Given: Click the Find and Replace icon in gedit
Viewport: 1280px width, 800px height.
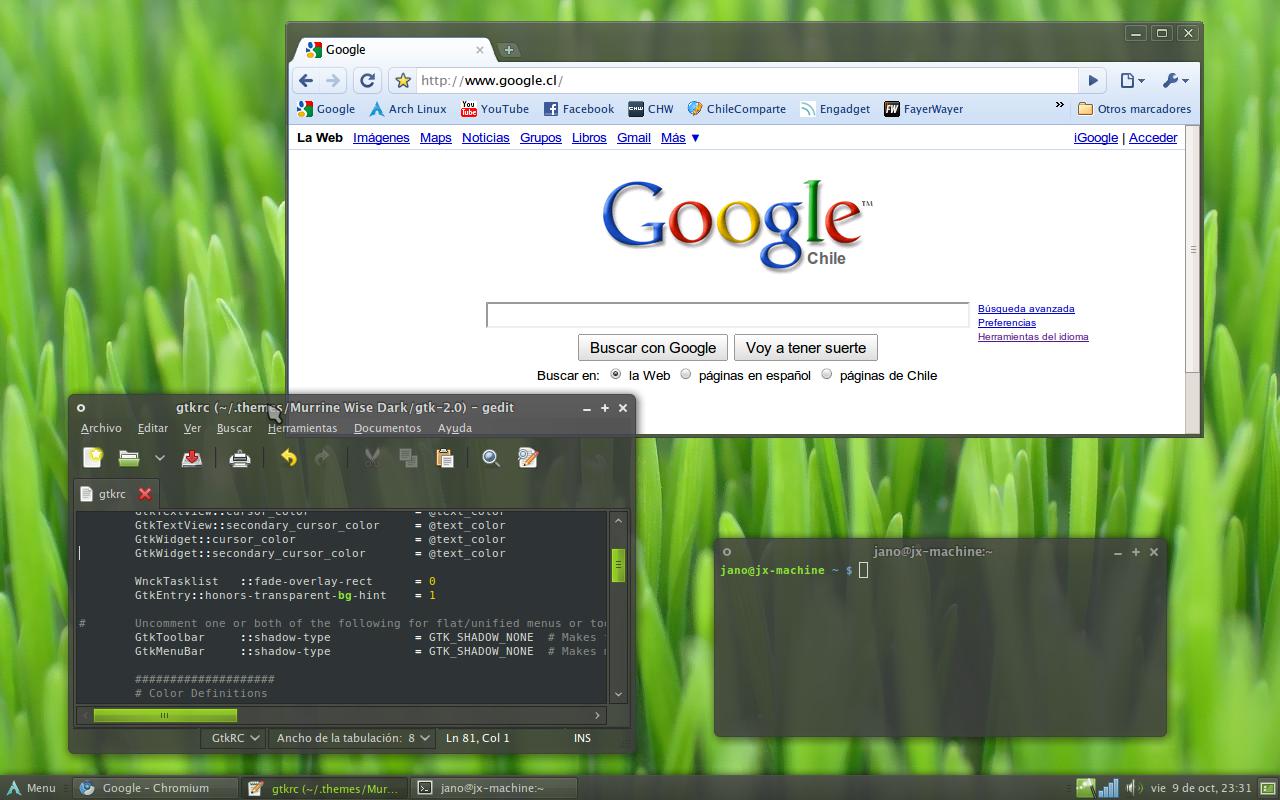Looking at the screenshot, I should point(528,457).
